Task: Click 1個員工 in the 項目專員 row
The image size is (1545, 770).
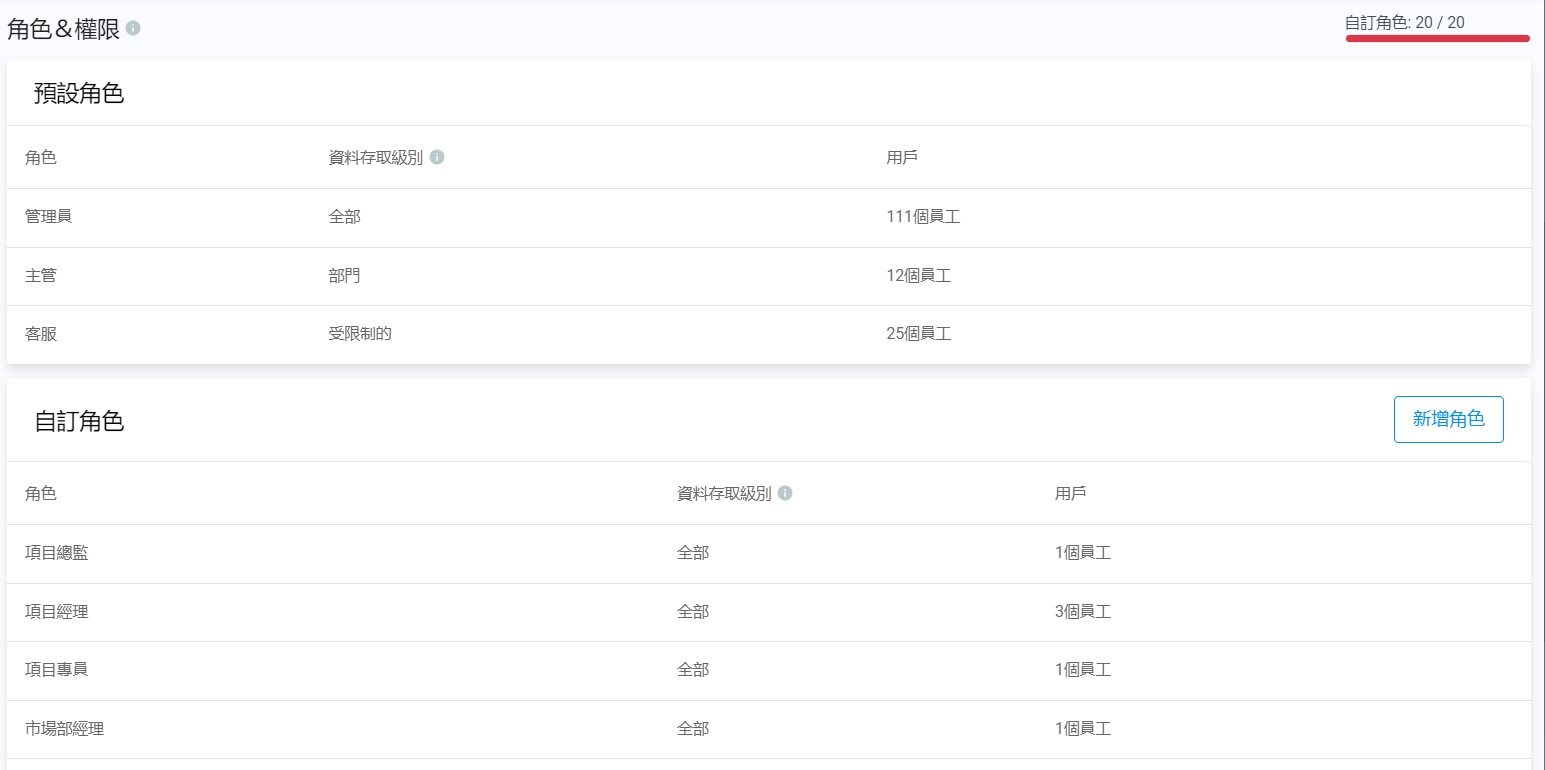Action: click(1083, 669)
